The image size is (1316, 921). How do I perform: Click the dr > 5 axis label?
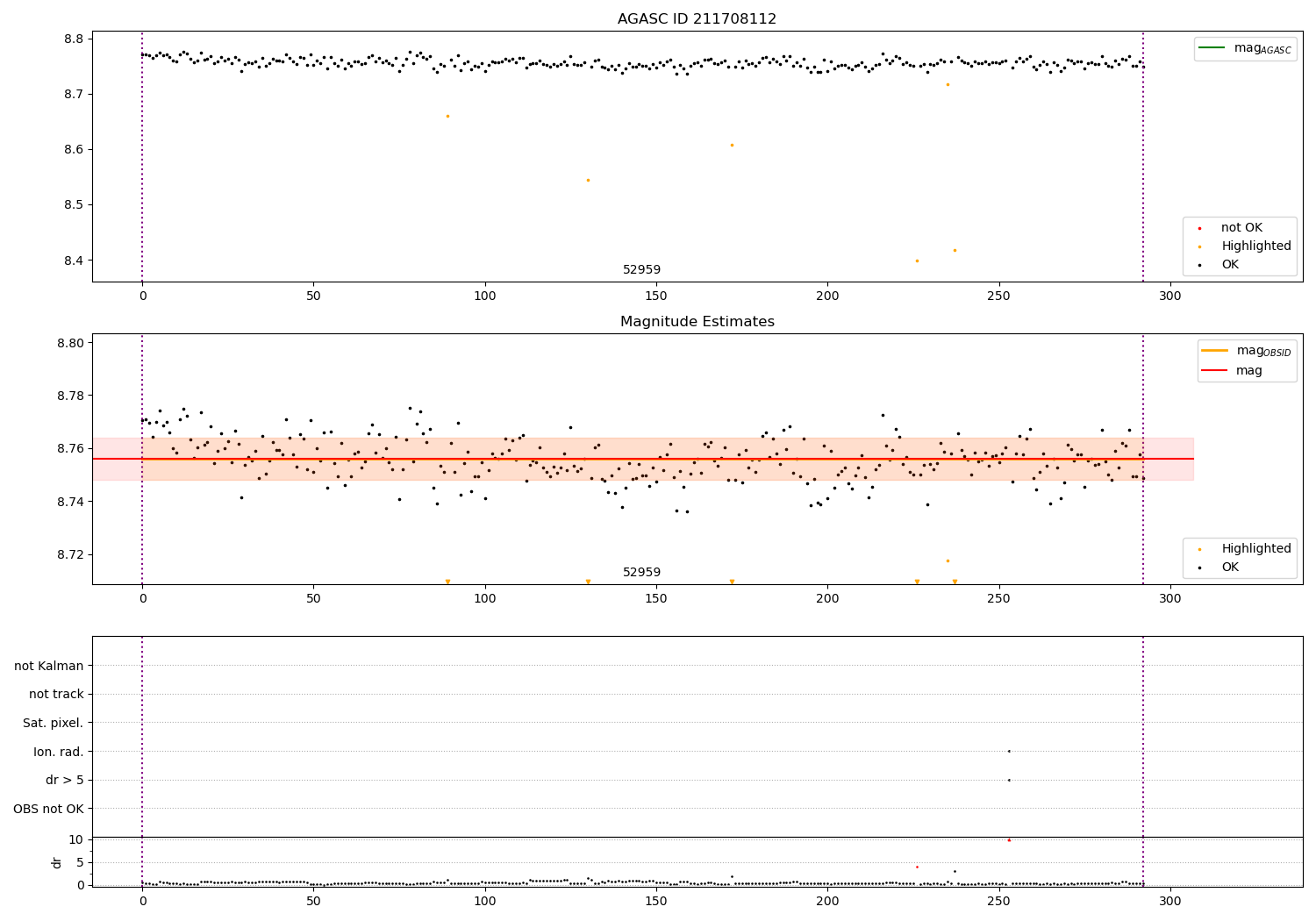[x=65, y=781]
